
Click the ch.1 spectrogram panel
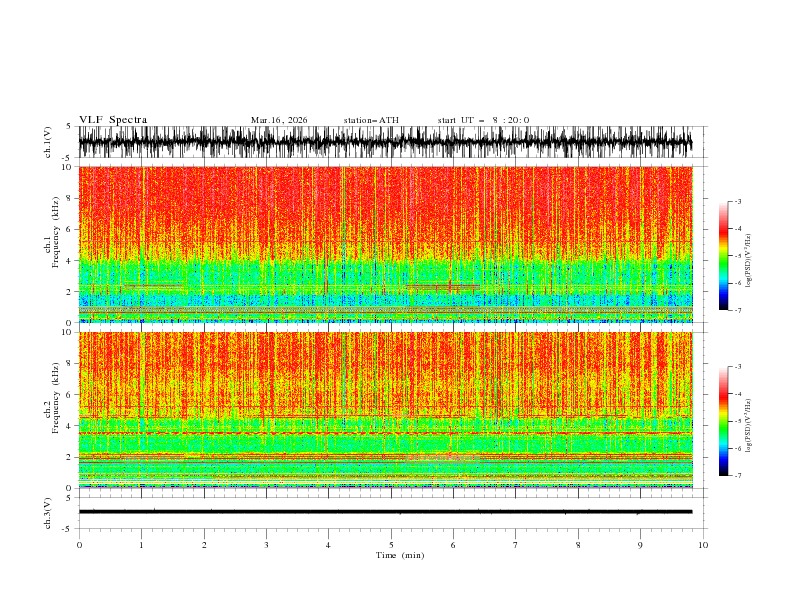385,244
